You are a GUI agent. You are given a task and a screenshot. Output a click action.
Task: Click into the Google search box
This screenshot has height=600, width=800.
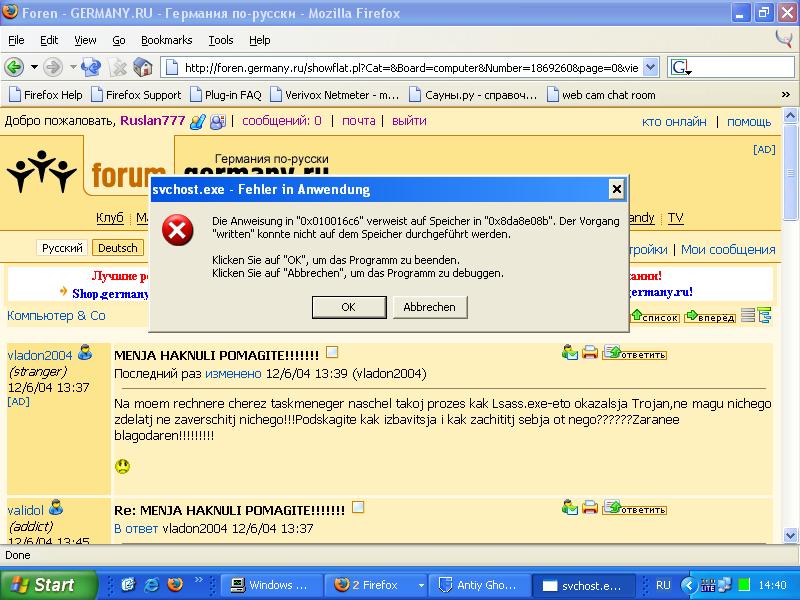coord(743,67)
